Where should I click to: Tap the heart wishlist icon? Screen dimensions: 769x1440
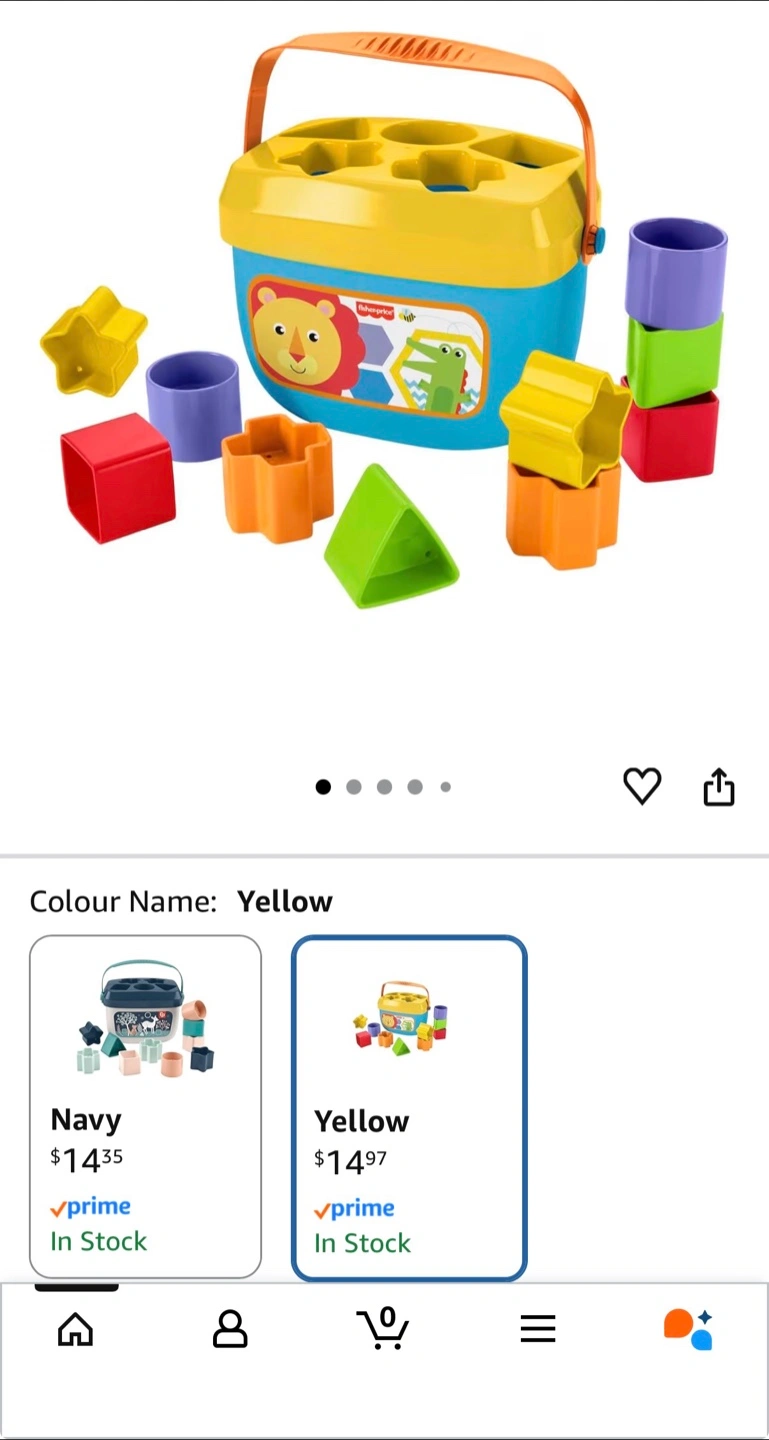click(642, 787)
